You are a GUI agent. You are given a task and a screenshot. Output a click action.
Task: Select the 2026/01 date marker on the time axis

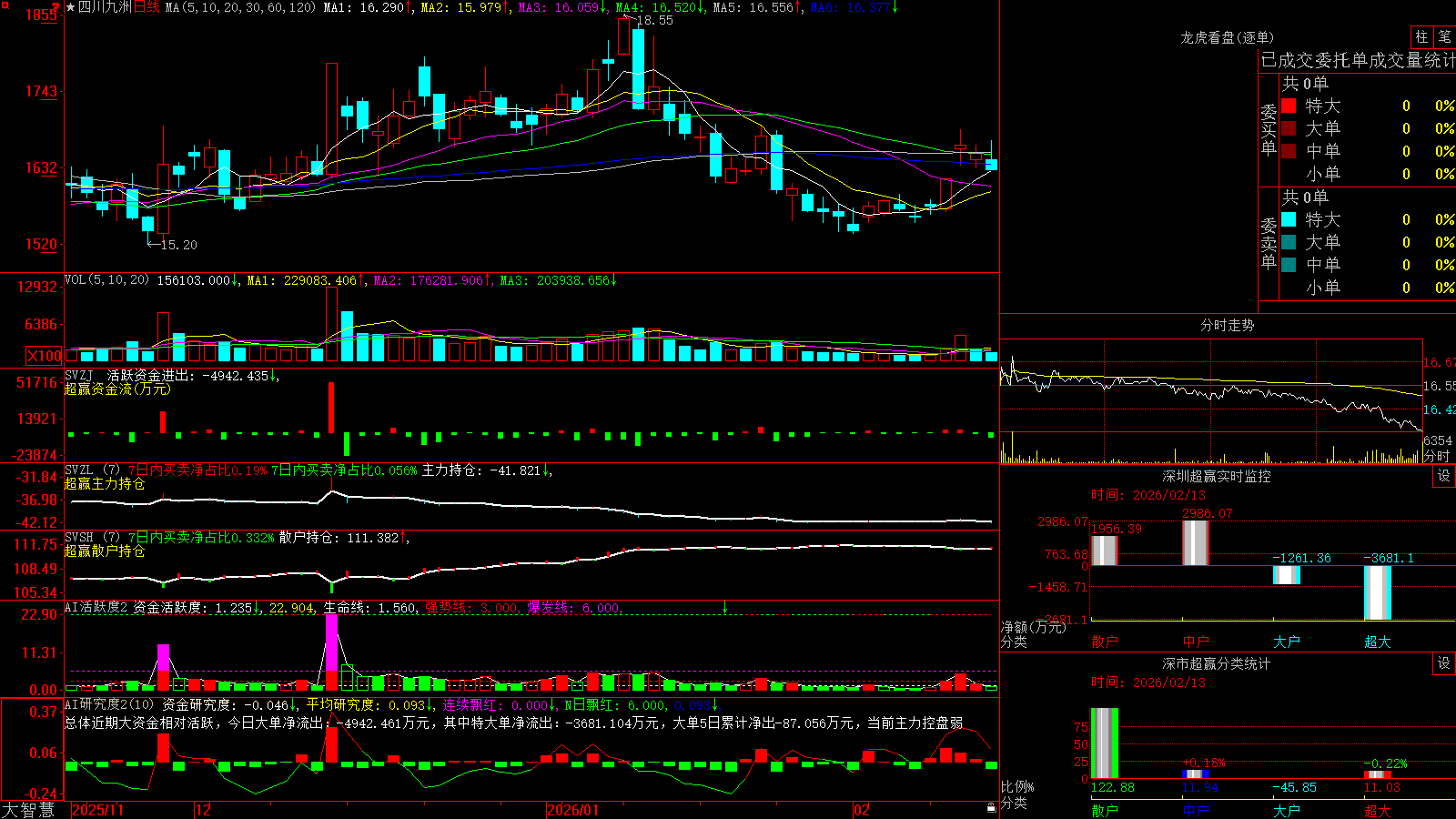tap(572, 810)
